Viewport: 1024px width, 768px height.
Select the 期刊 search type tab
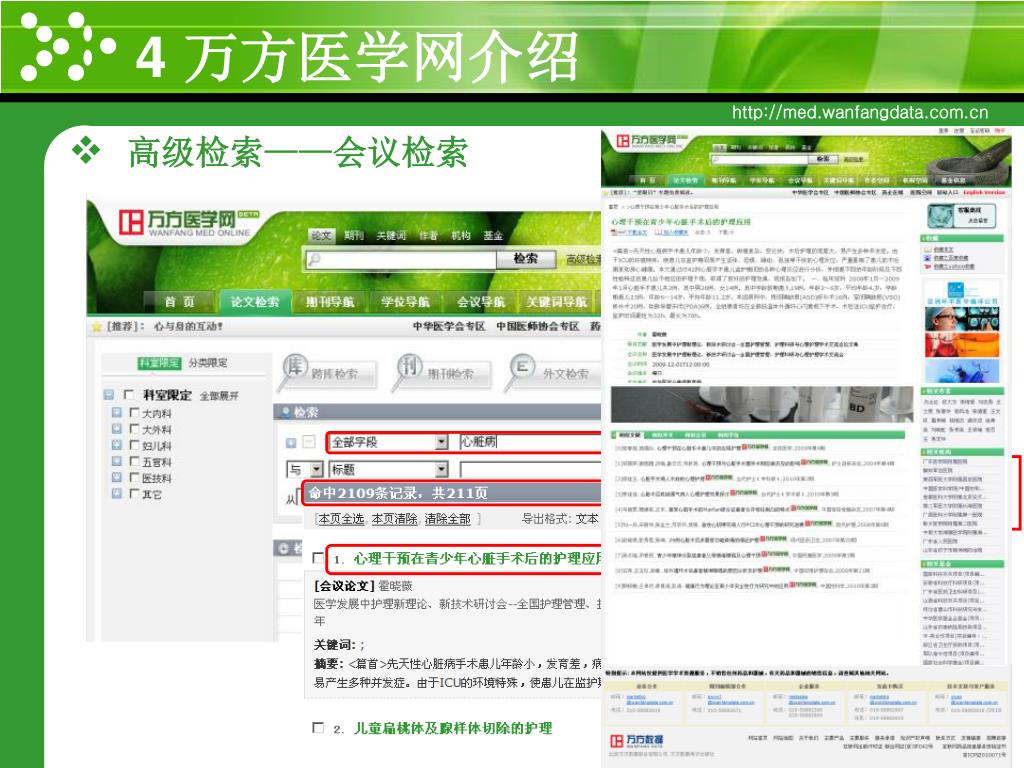(x=353, y=236)
